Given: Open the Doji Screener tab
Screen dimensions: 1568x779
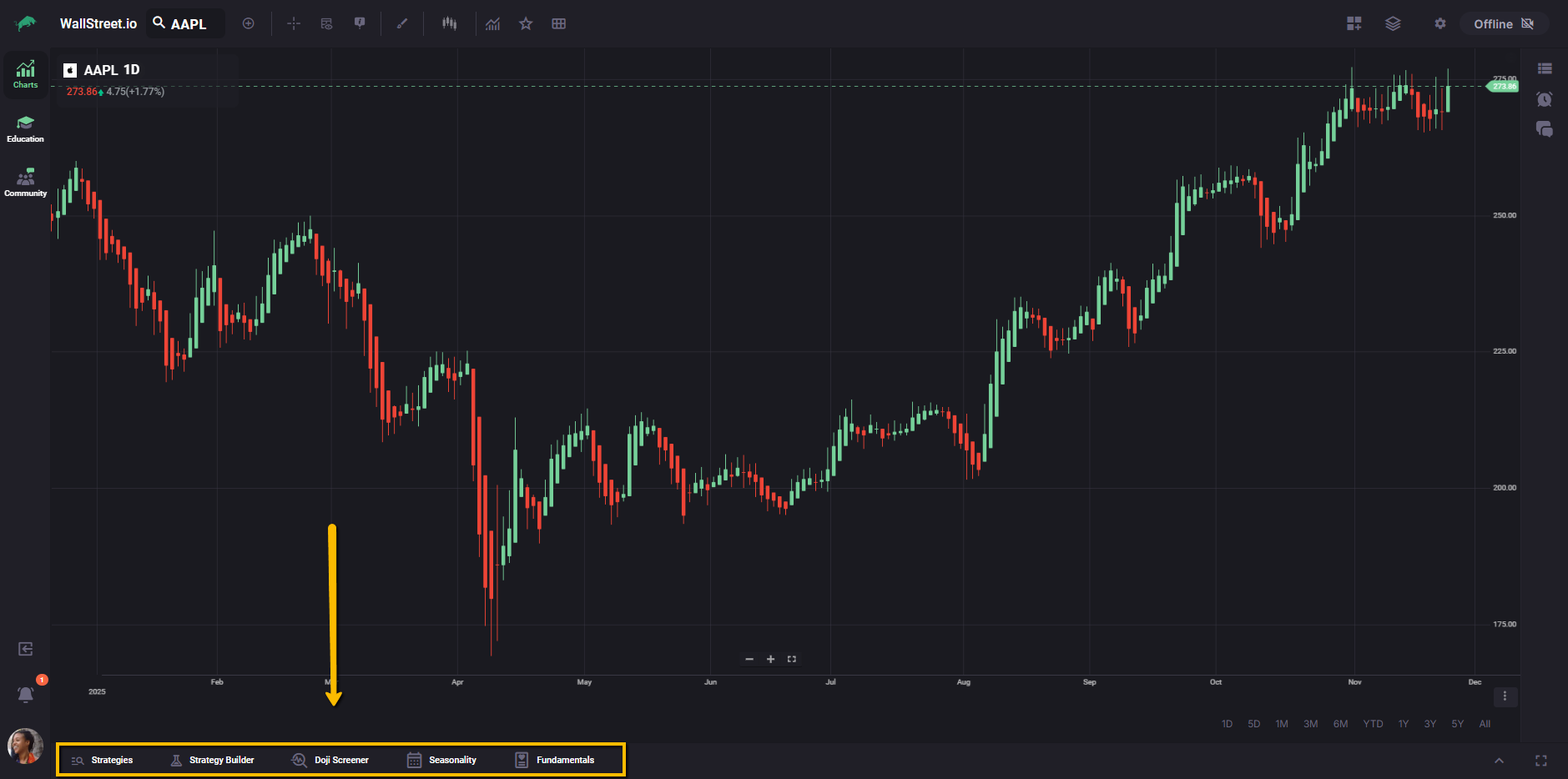Looking at the screenshot, I should 330,760.
